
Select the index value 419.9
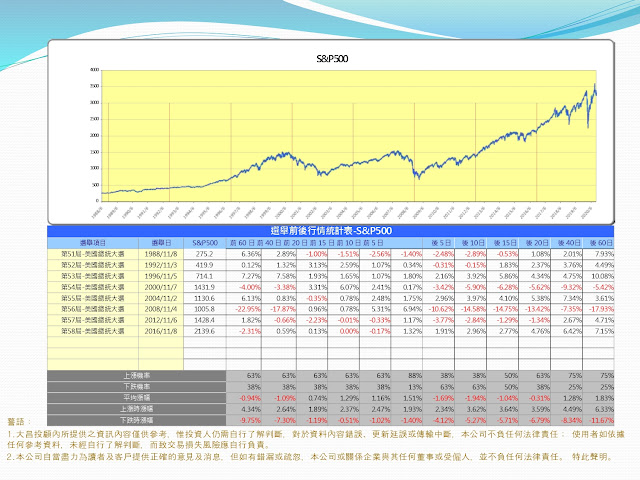coord(204,265)
